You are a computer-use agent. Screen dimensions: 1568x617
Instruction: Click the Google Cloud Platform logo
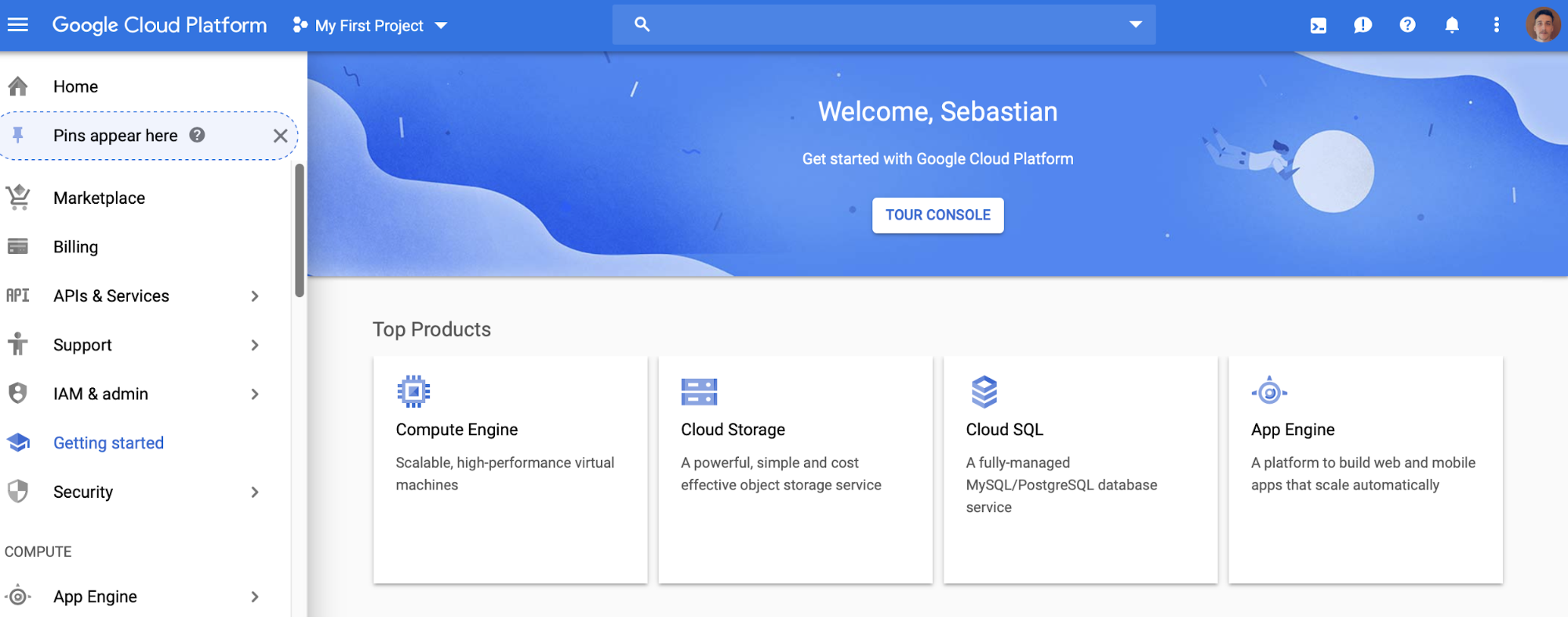pos(159,25)
